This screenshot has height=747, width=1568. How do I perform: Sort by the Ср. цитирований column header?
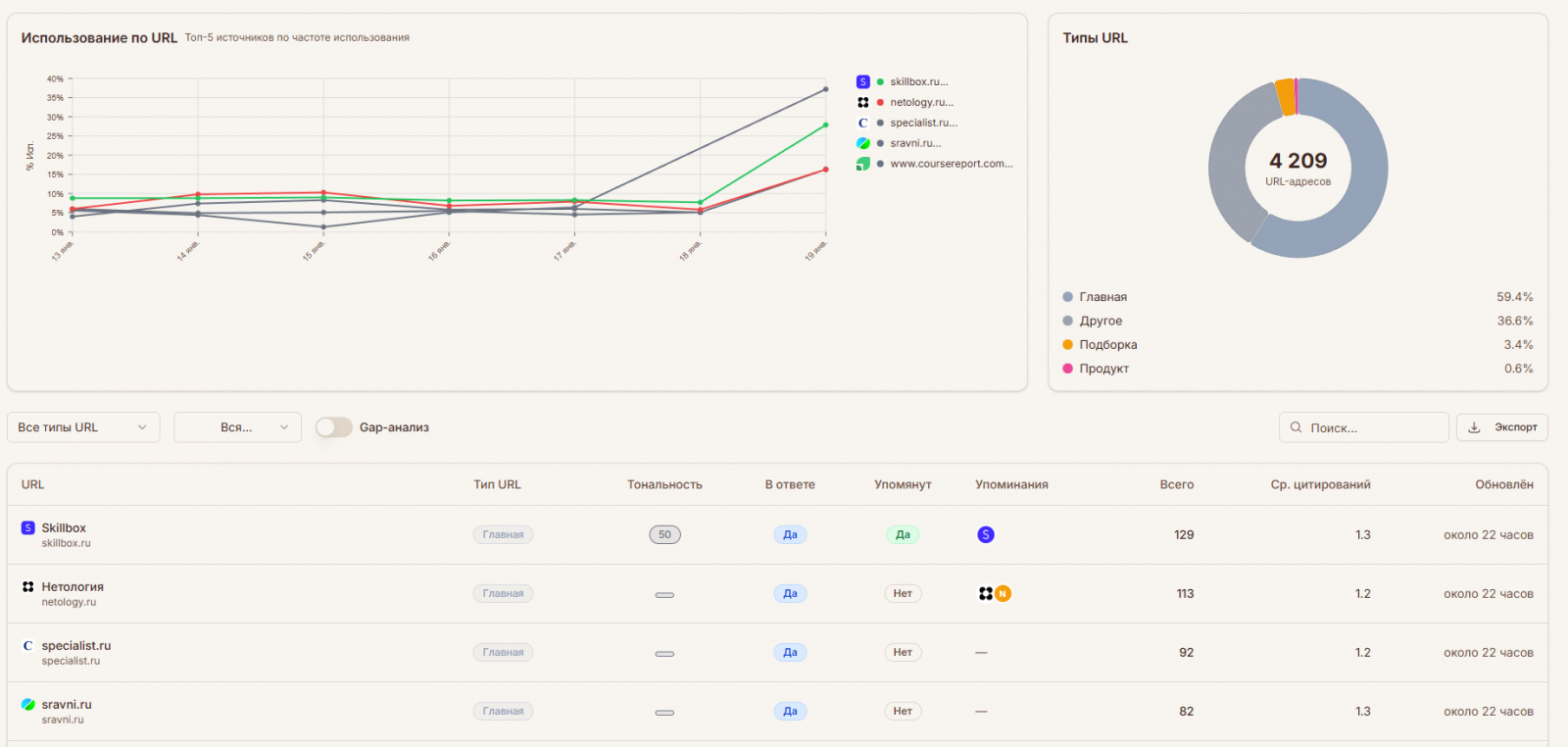[x=1320, y=485]
